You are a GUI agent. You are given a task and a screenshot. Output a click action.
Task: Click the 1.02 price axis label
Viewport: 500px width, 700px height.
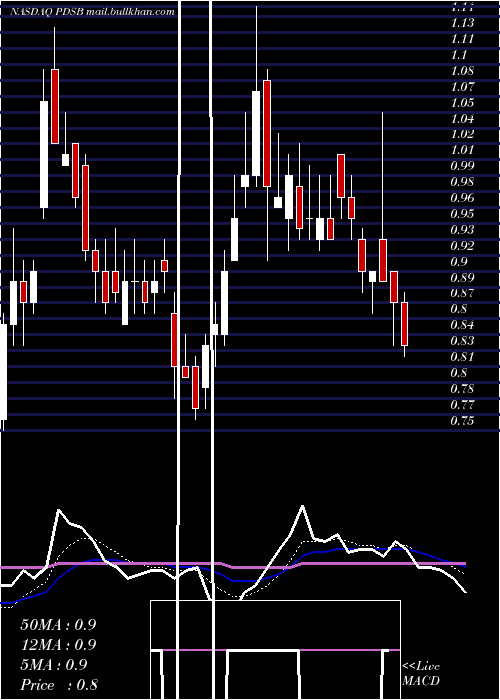pyautogui.click(x=462, y=134)
